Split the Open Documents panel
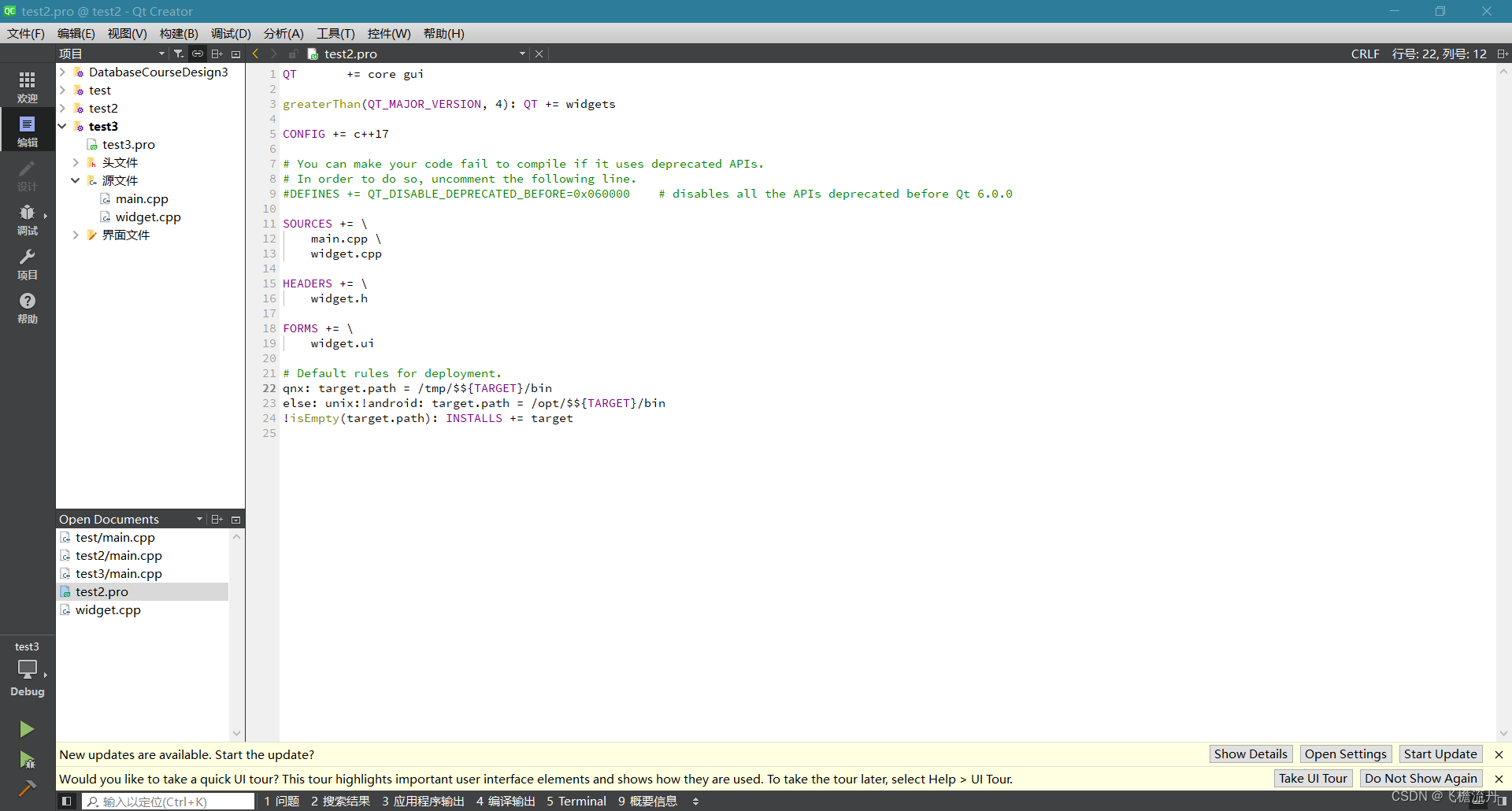 (217, 519)
